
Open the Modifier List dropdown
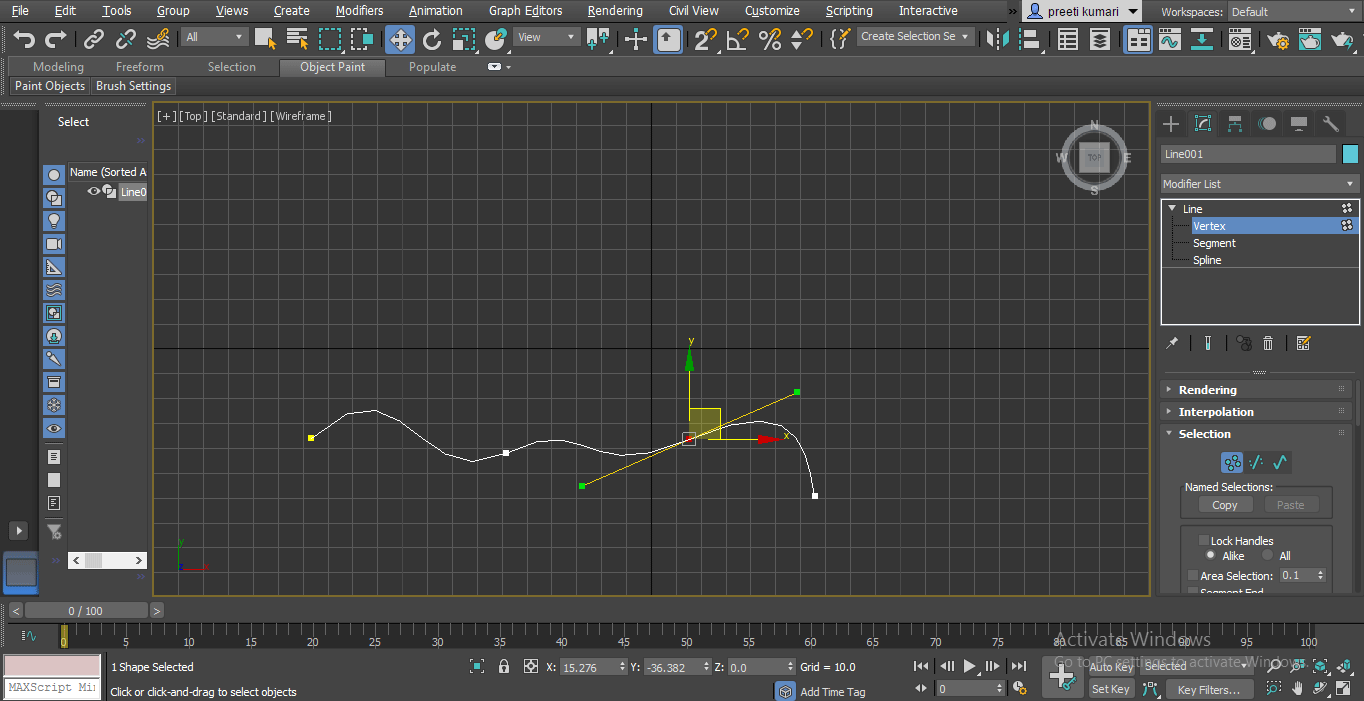[1258, 184]
